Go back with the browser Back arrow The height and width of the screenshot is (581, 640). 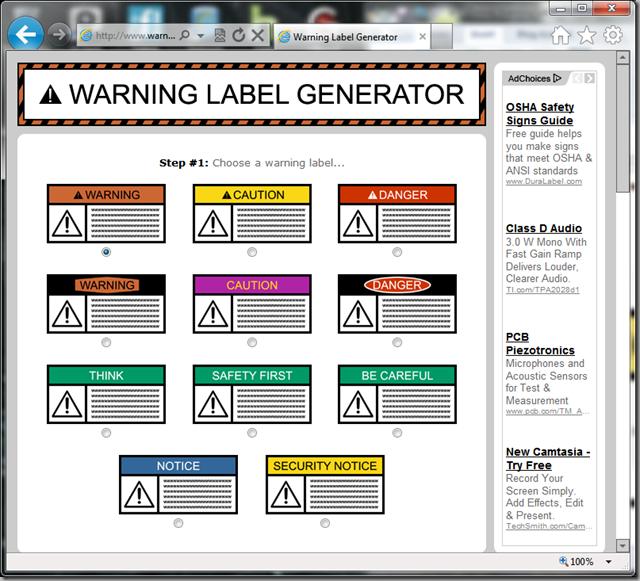(25, 35)
